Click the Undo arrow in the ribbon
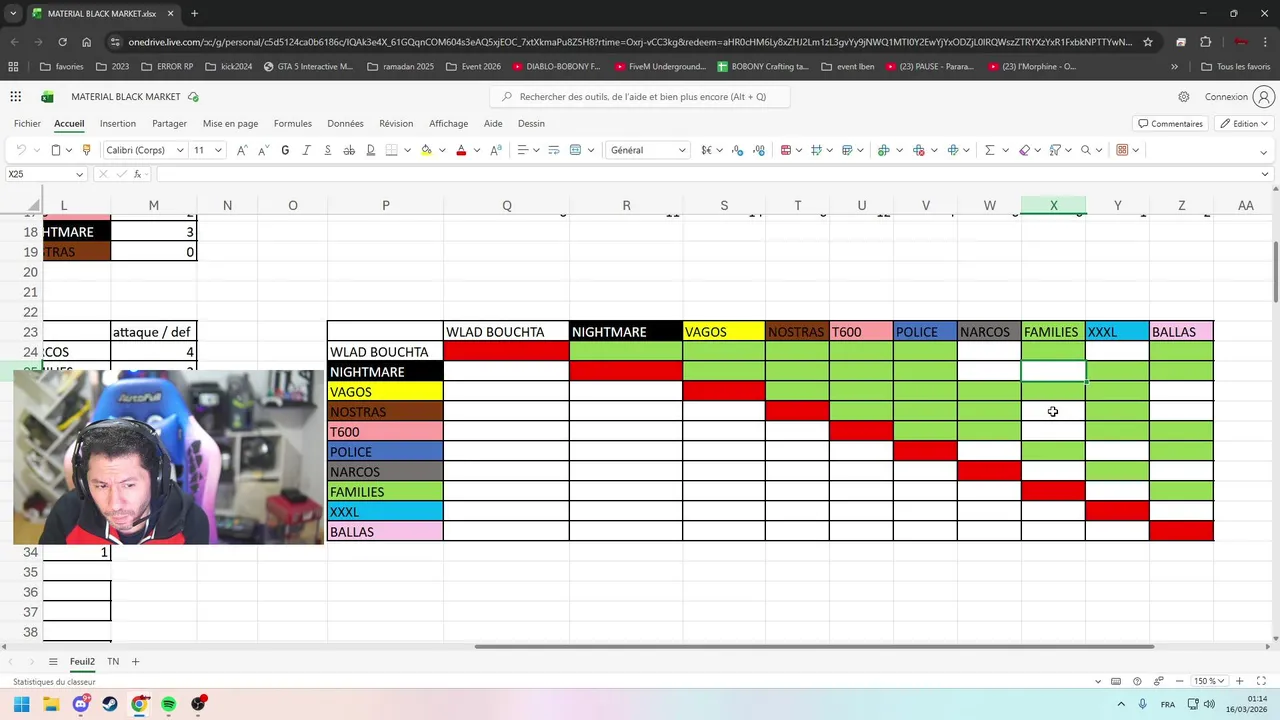1280x720 pixels. [x=20, y=150]
